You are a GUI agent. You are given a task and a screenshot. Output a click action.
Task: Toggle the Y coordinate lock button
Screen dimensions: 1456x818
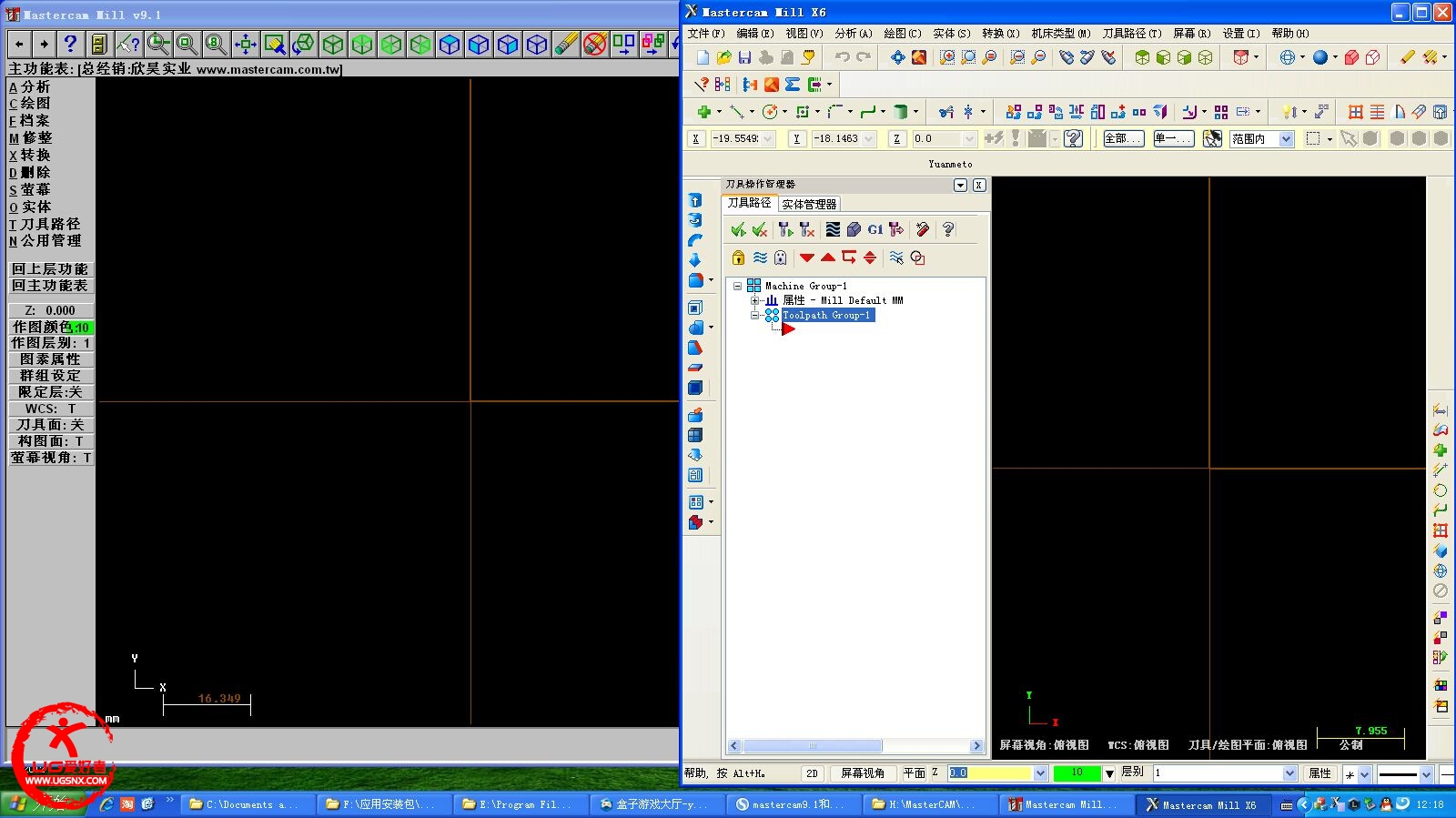click(796, 138)
